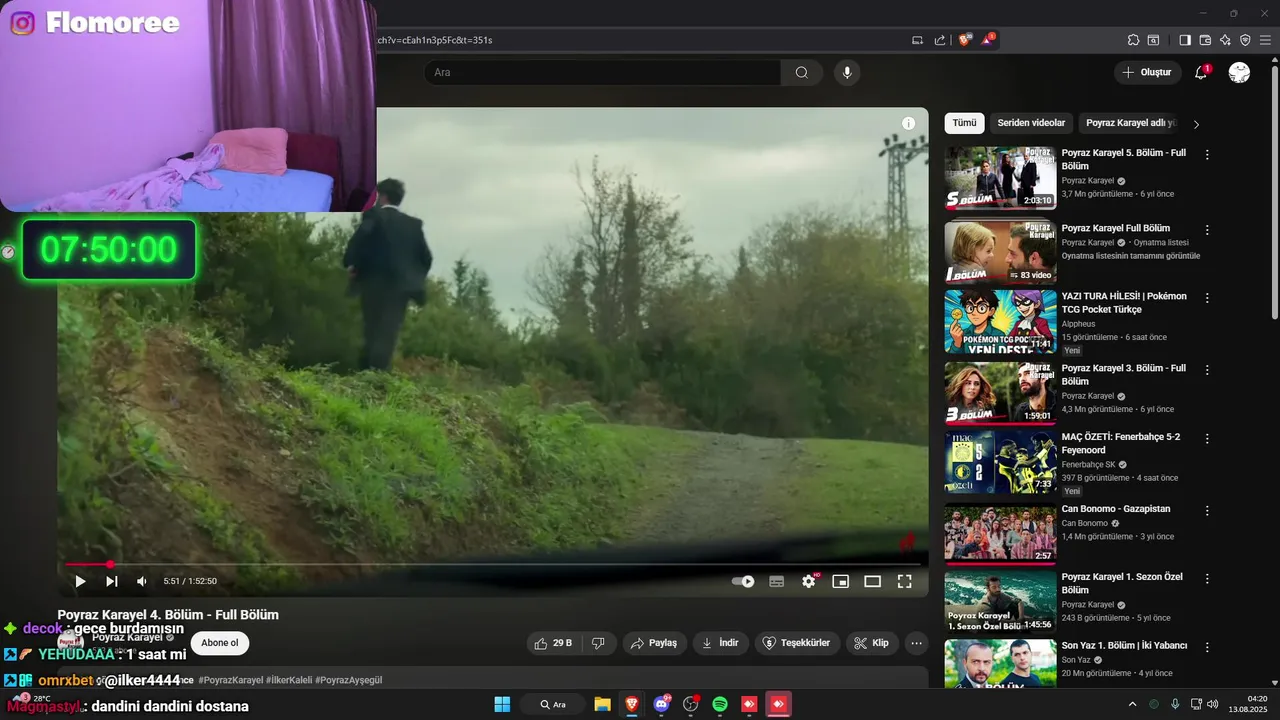The height and width of the screenshot is (720, 1280).
Task: Switch to miniplayer mode
Action: click(841, 581)
